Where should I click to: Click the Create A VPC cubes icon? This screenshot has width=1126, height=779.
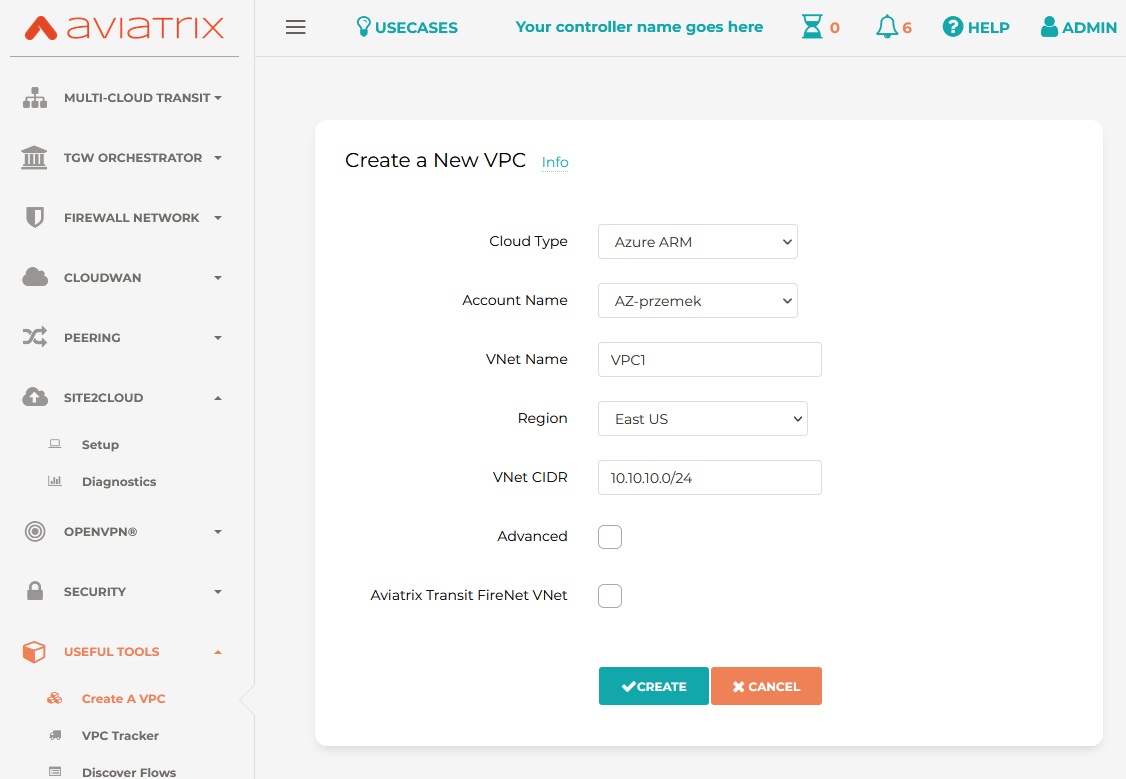point(55,698)
